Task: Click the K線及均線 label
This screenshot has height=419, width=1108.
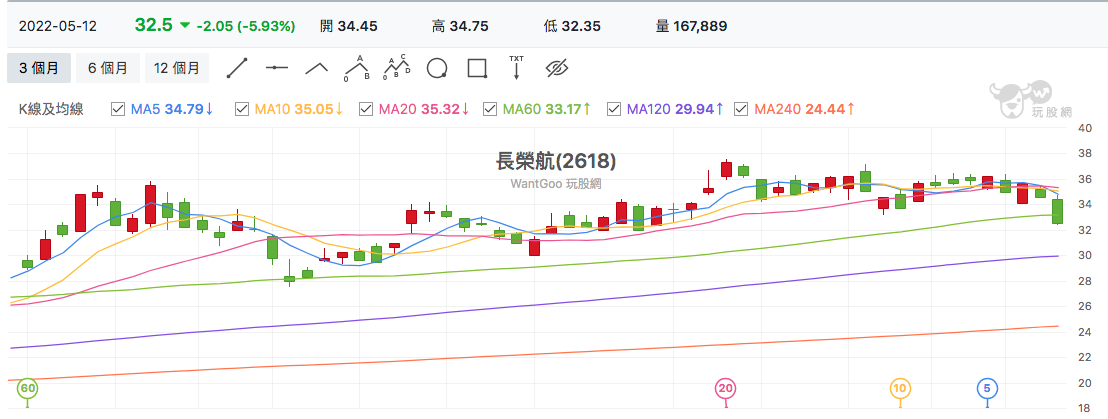Action: tap(52, 110)
